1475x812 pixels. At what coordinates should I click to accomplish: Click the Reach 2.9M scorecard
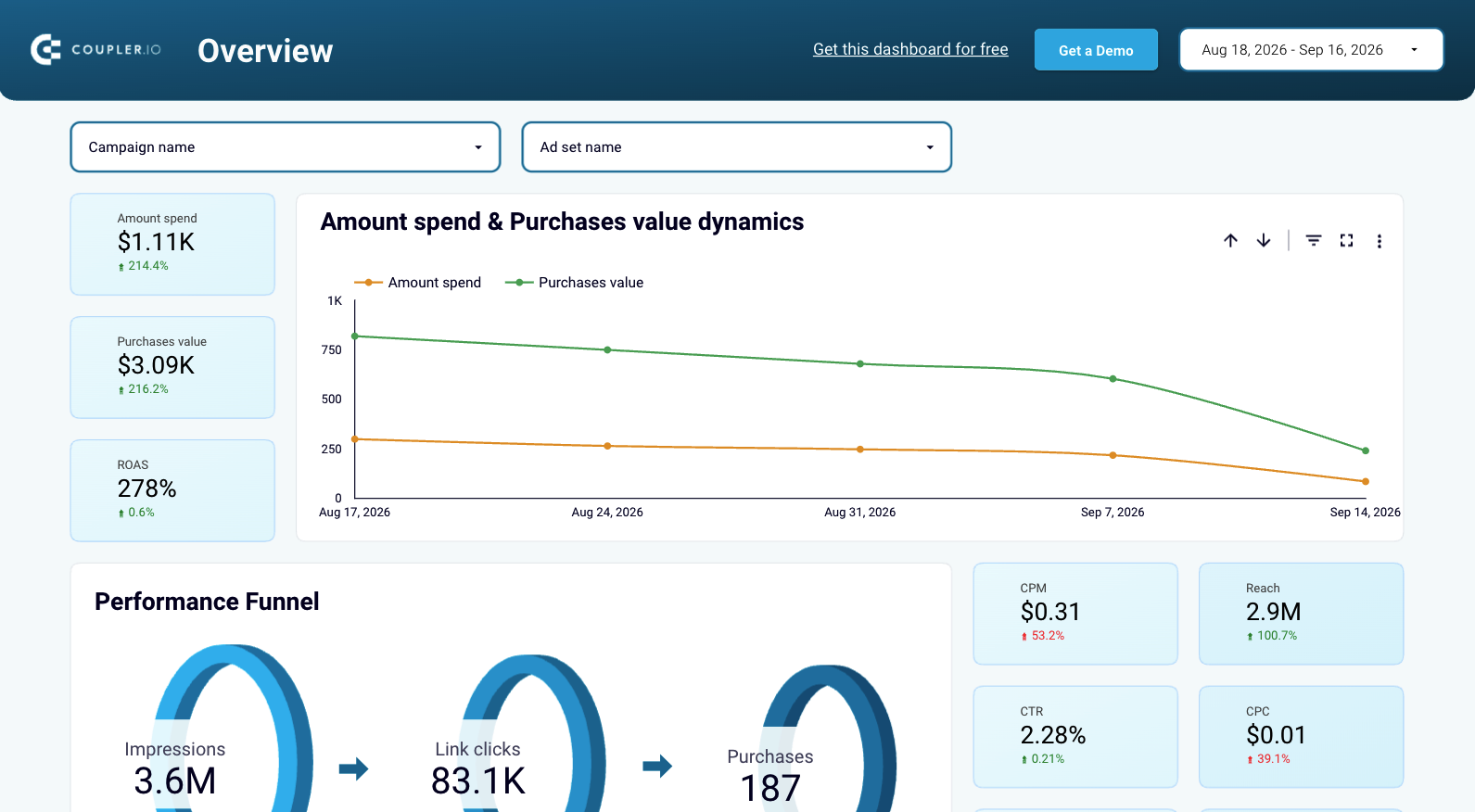tap(1302, 614)
